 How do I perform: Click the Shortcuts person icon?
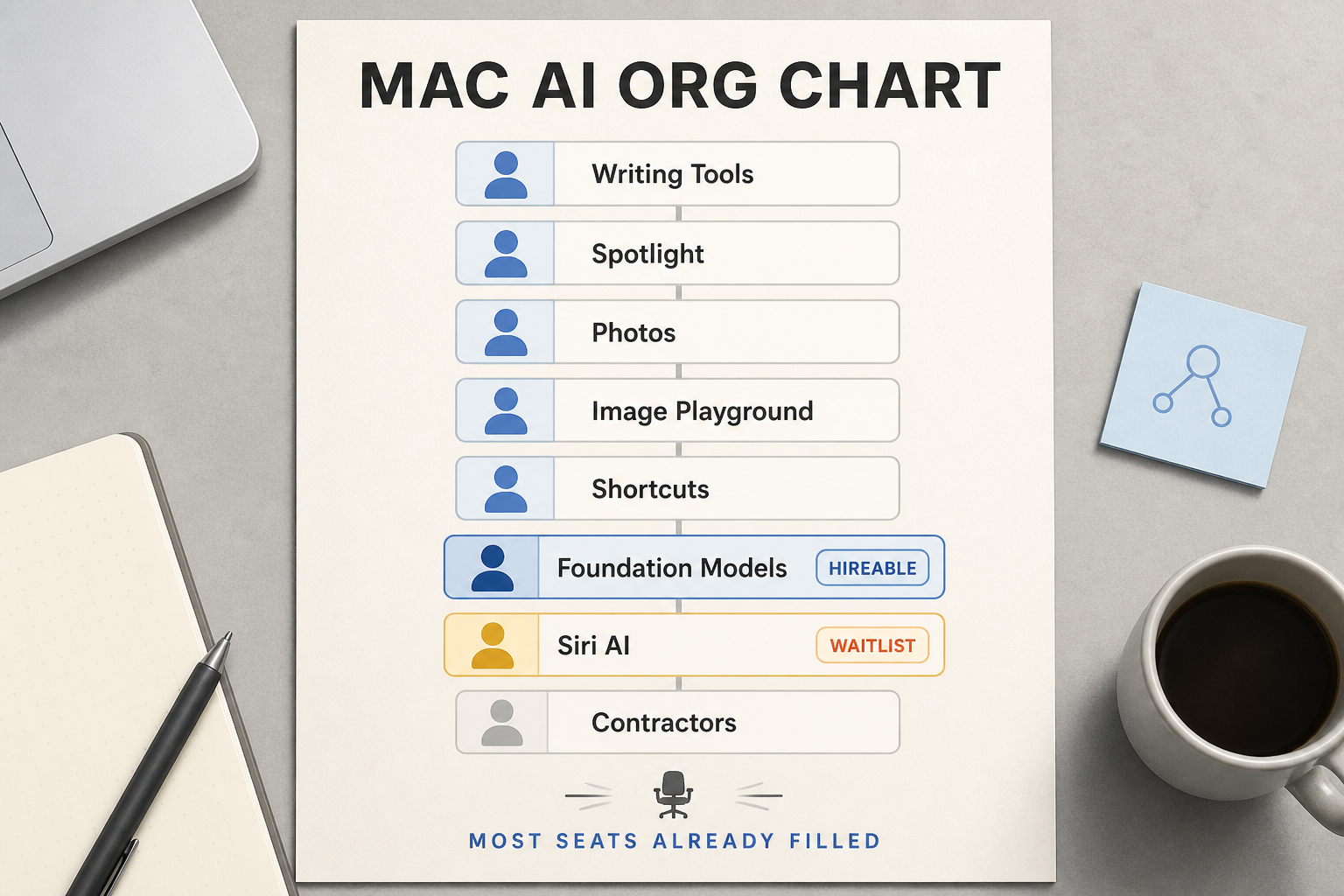[x=506, y=489]
